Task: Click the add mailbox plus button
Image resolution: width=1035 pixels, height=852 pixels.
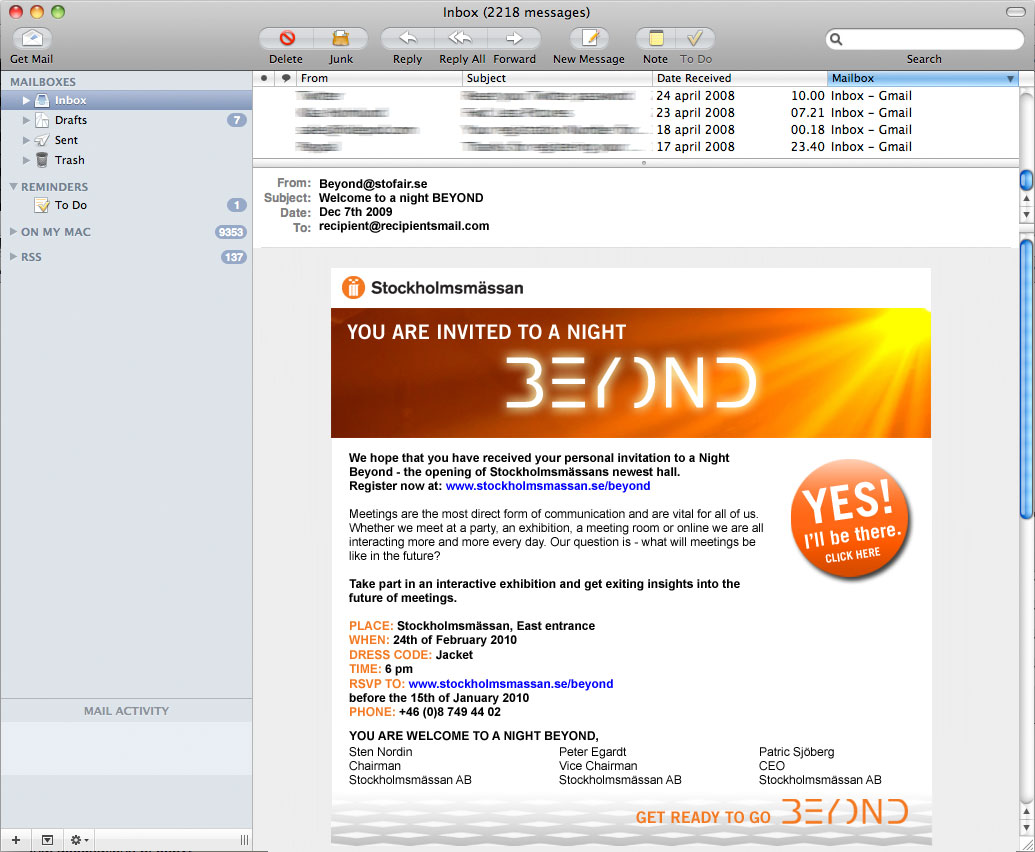Action: tap(16, 840)
